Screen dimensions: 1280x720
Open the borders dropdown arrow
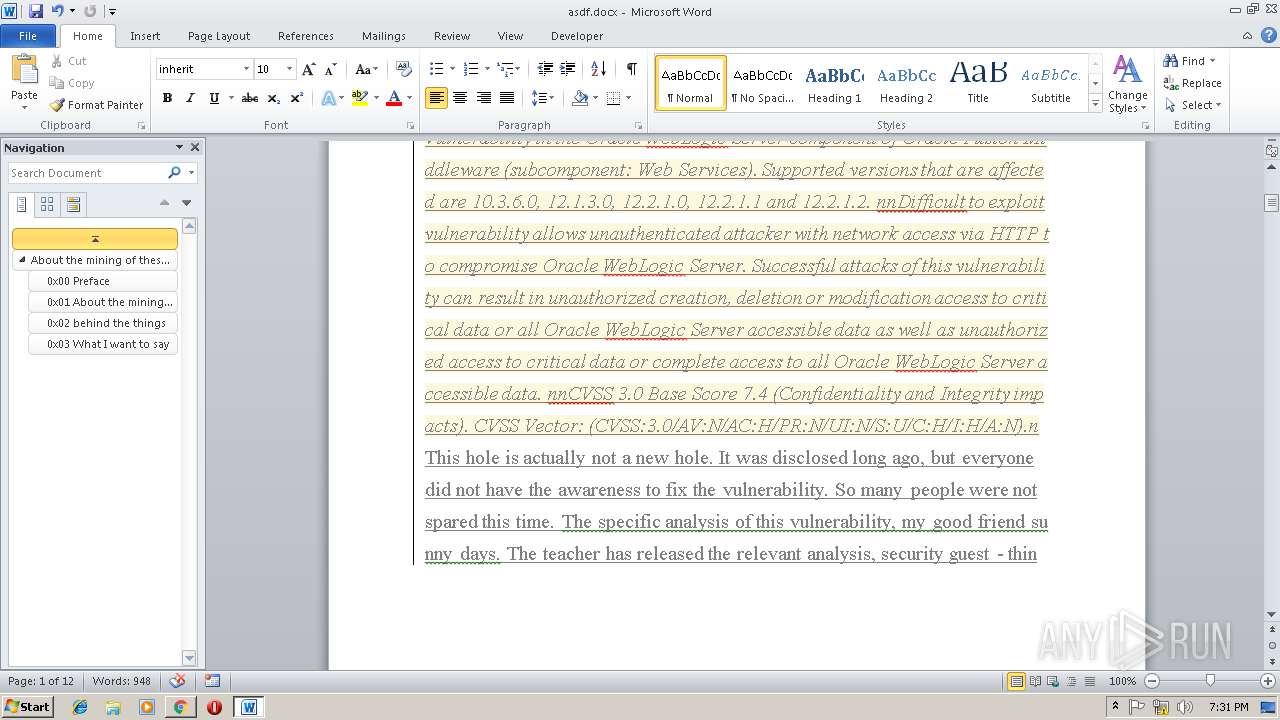point(627,98)
